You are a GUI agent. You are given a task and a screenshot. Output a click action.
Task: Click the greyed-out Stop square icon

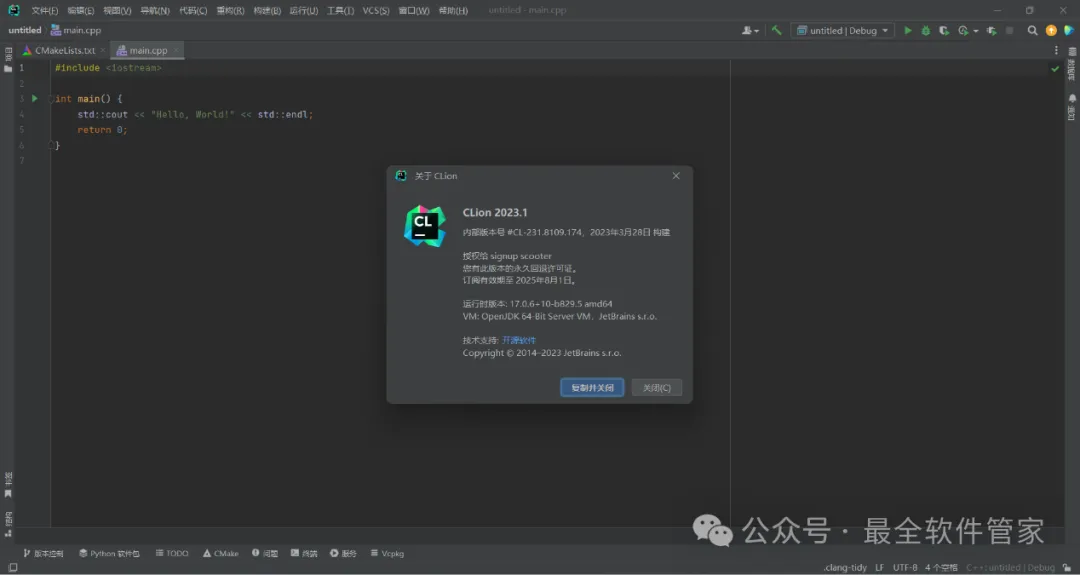pos(1010,30)
